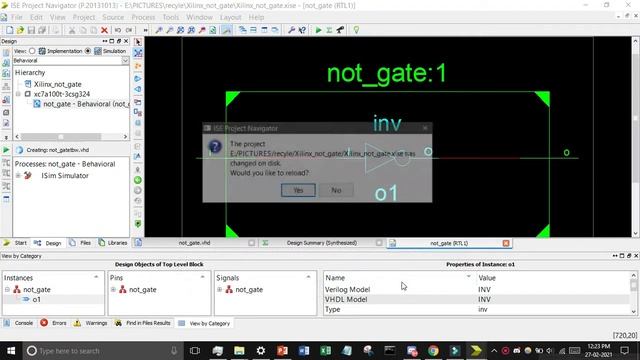Open the Console tab
640x360 pixels.
point(19,323)
